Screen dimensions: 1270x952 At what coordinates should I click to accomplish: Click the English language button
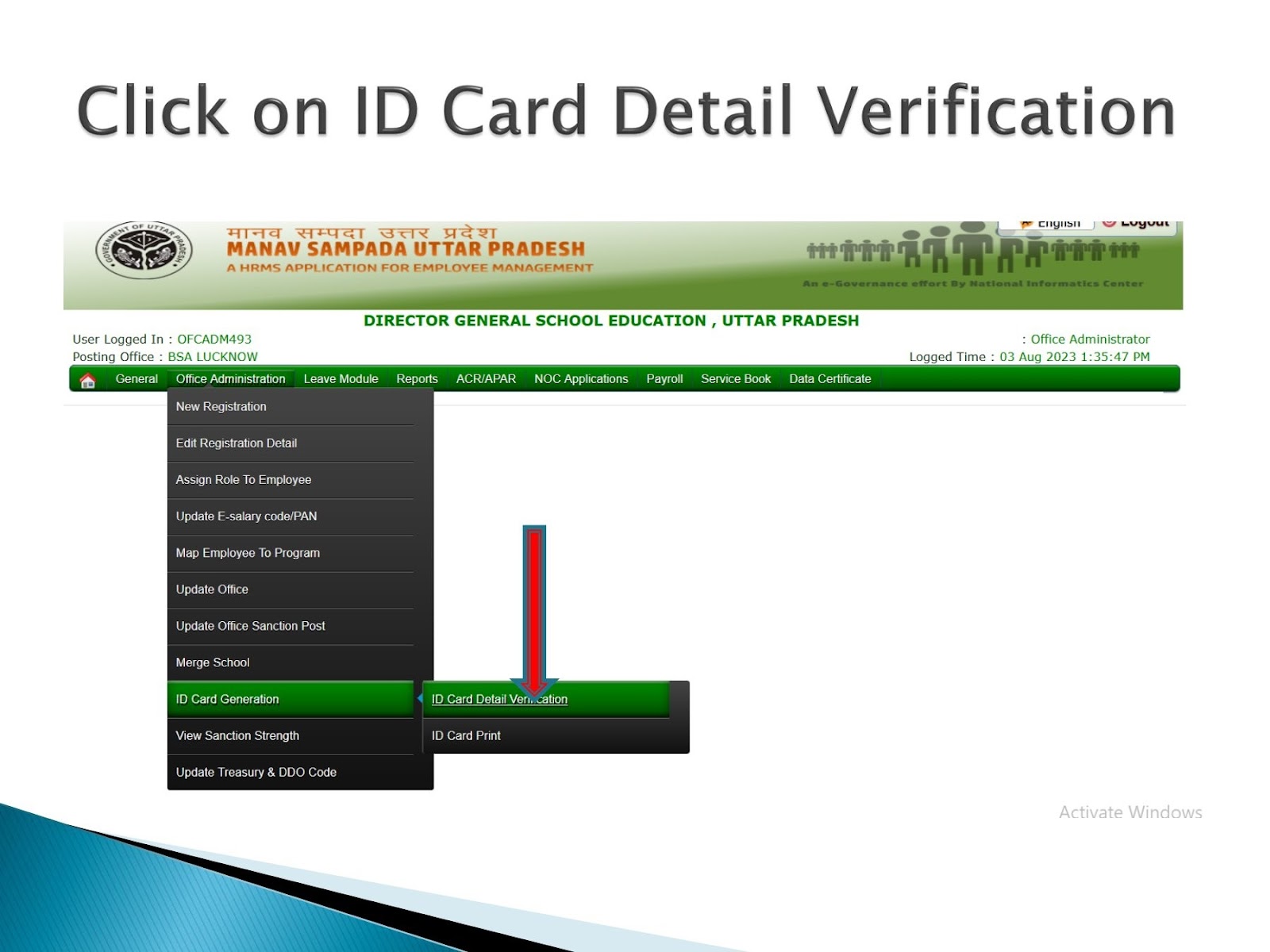pos(1048,224)
